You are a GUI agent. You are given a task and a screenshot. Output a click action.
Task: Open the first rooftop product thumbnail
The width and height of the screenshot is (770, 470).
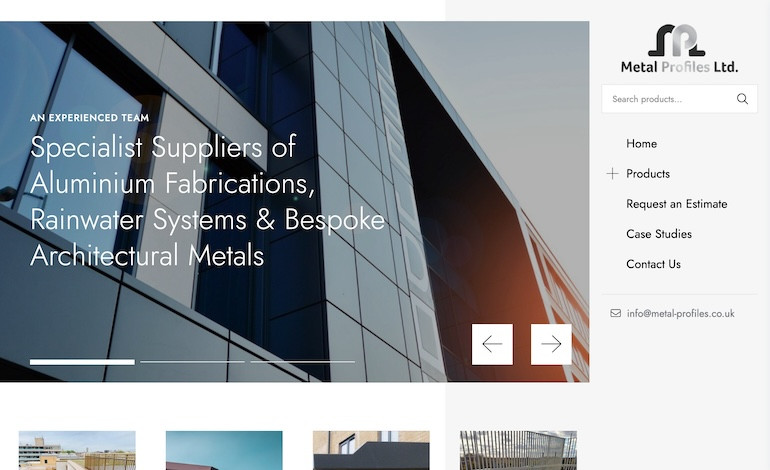click(x=77, y=450)
